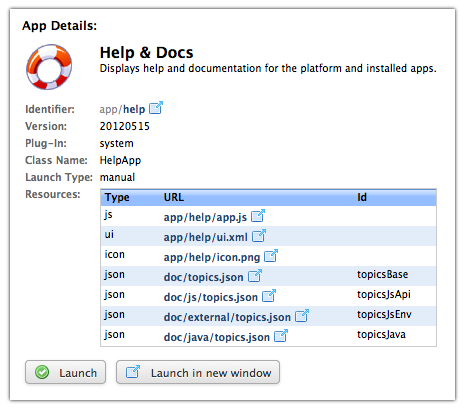Viewport: 465px width, 410px height.
Task: Select the topicsBase id cell
Action: [383, 275]
